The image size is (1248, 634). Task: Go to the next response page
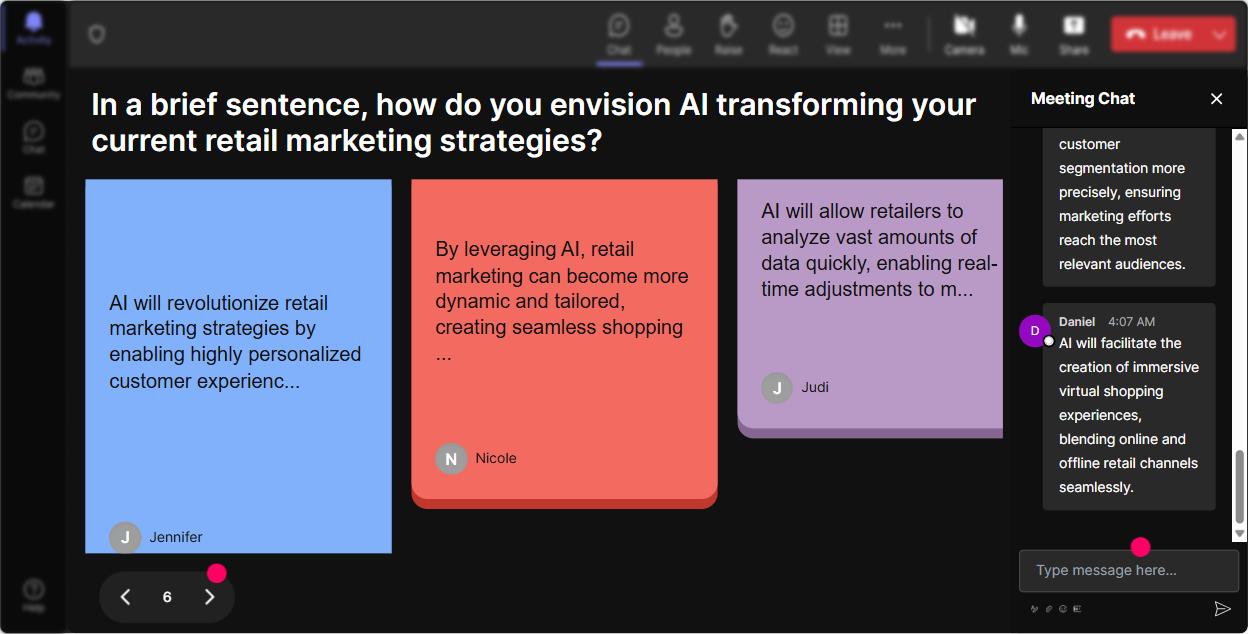[209, 597]
